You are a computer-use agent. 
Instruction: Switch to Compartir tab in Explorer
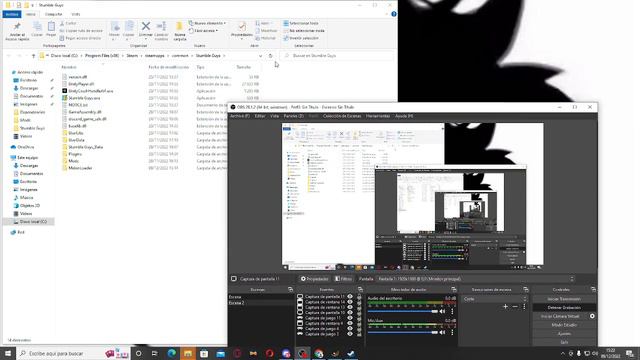click(53, 14)
